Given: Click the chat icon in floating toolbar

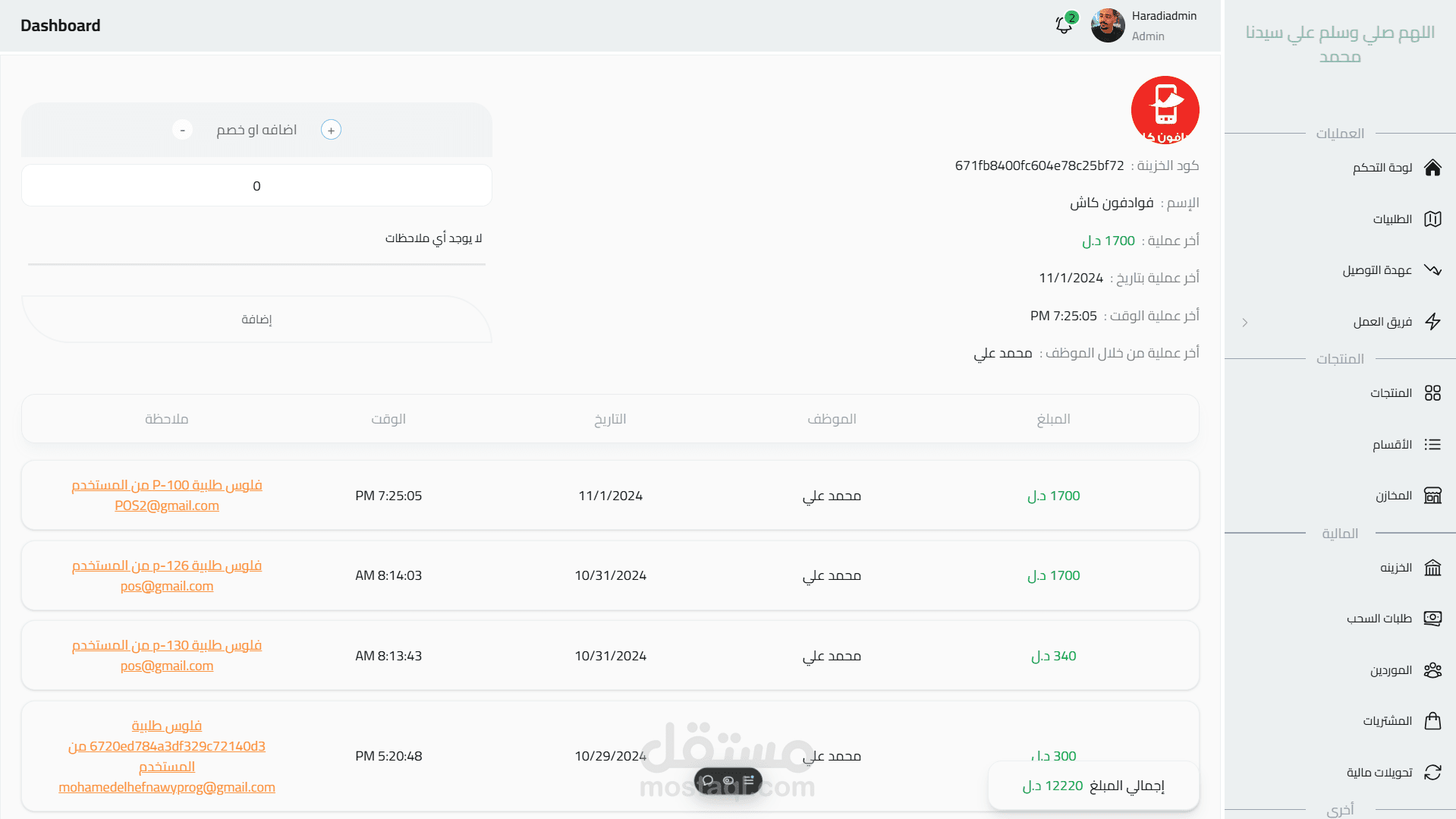Looking at the screenshot, I should point(708,780).
